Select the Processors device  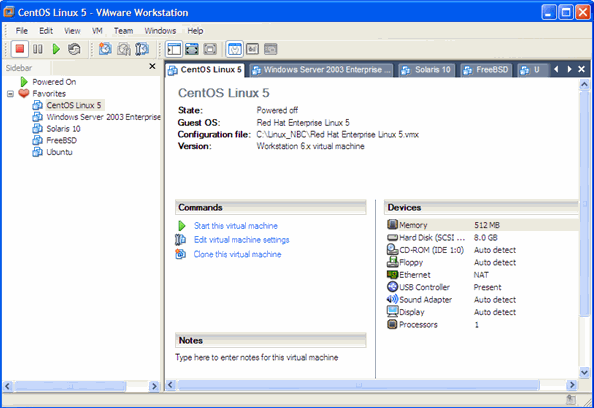click(482, 325)
